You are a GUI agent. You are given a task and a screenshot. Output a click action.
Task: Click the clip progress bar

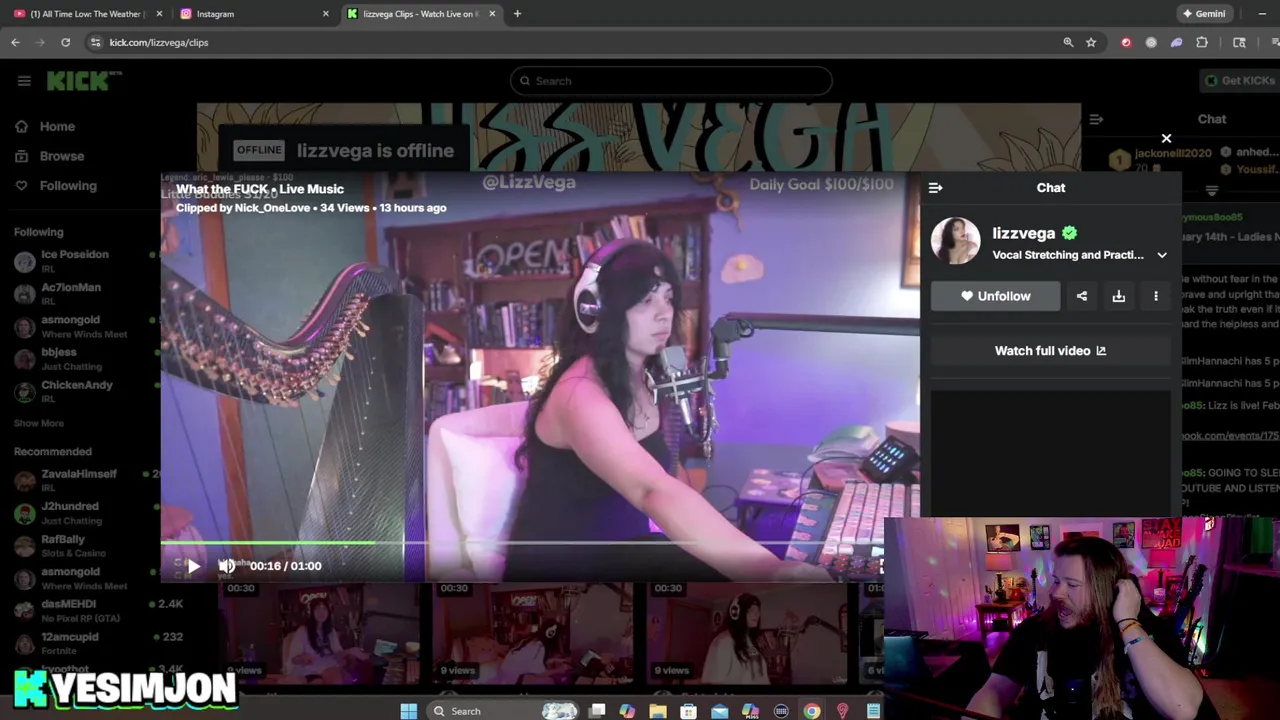(x=522, y=544)
